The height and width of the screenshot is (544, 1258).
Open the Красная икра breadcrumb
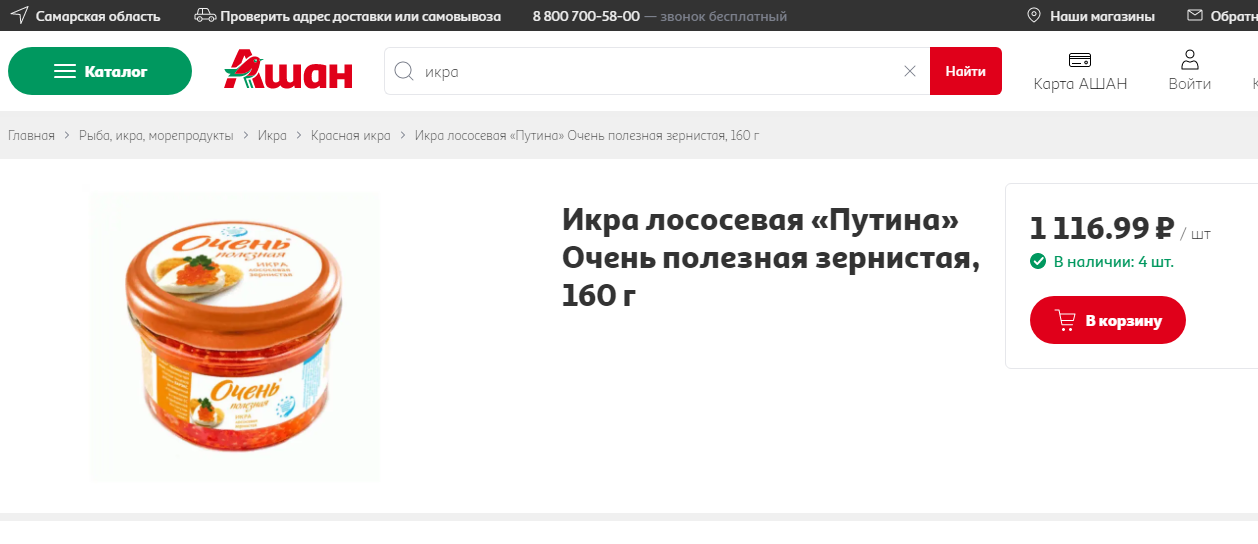[350, 135]
